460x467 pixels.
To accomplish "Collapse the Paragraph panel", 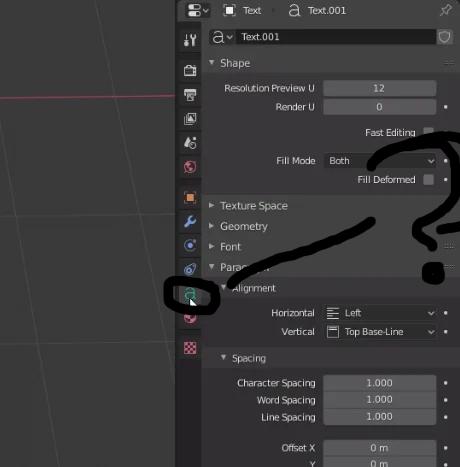I will coord(211,267).
